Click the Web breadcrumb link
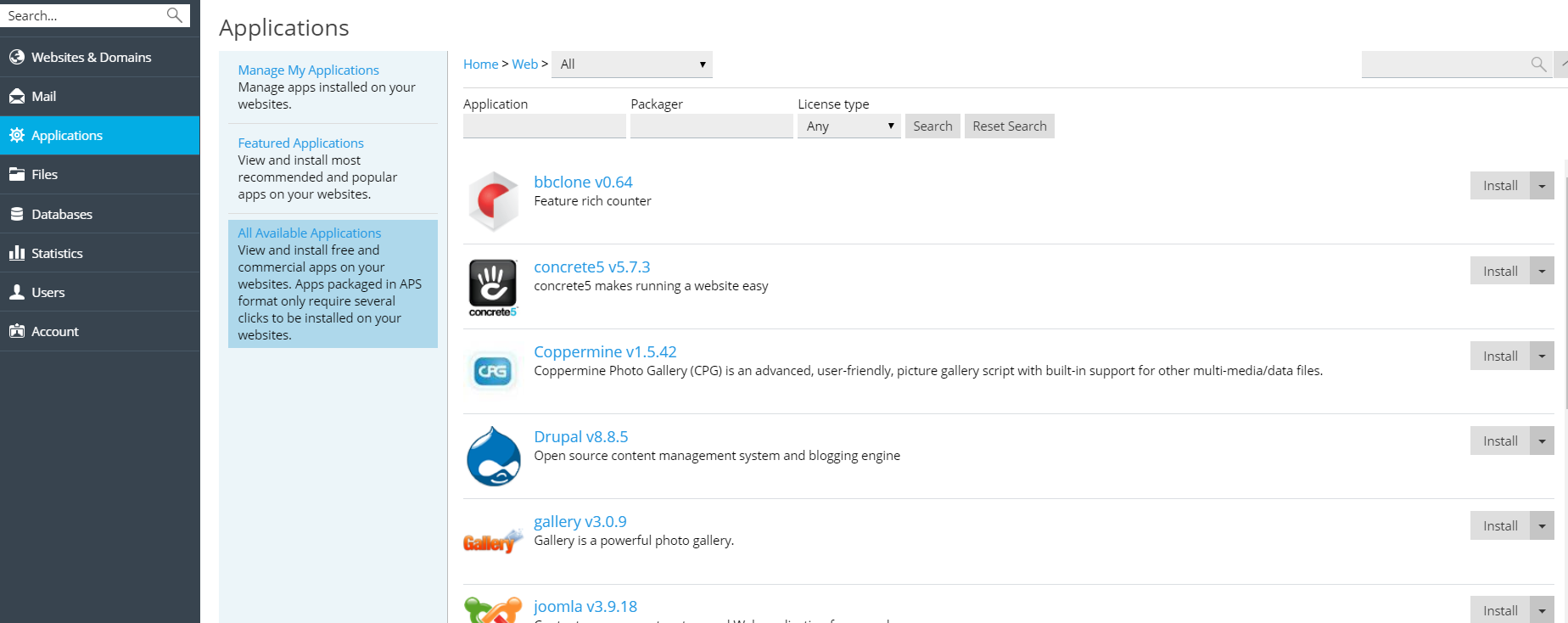The width and height of the screenshot is (1568, 623). pos(524,65)
